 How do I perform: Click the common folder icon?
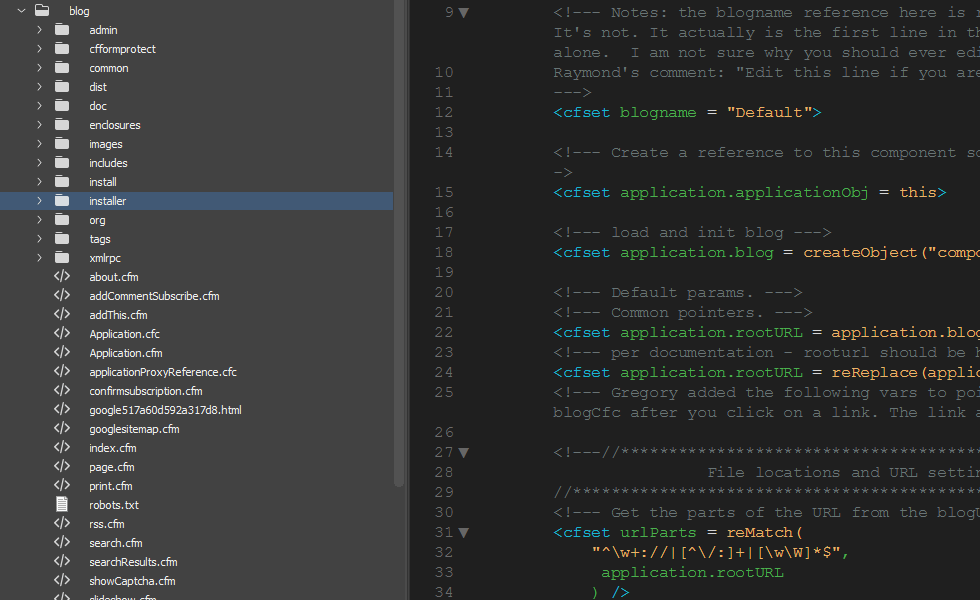pyautogui.click(x=62, y=68)
